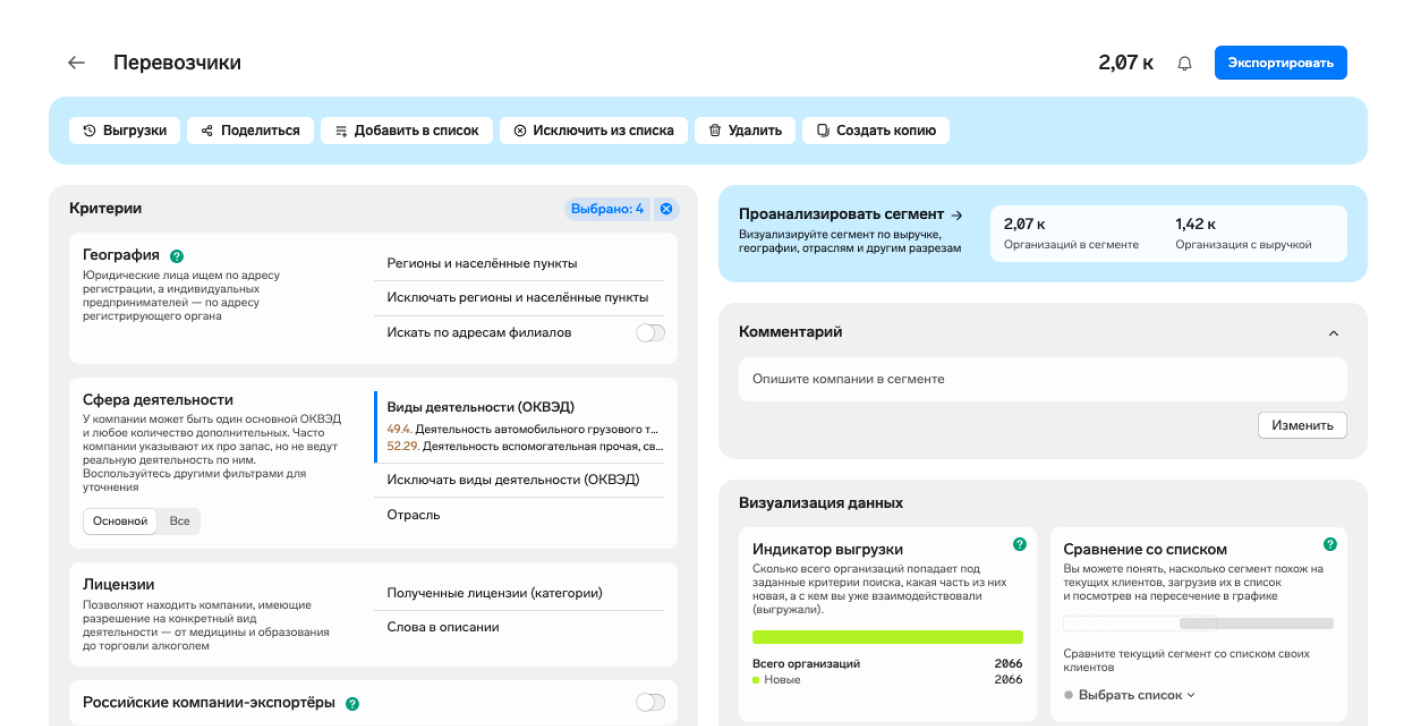Click the Изменить button under the comment
The width and height of the screenshot is (1418, 726).
(1302, 425)
